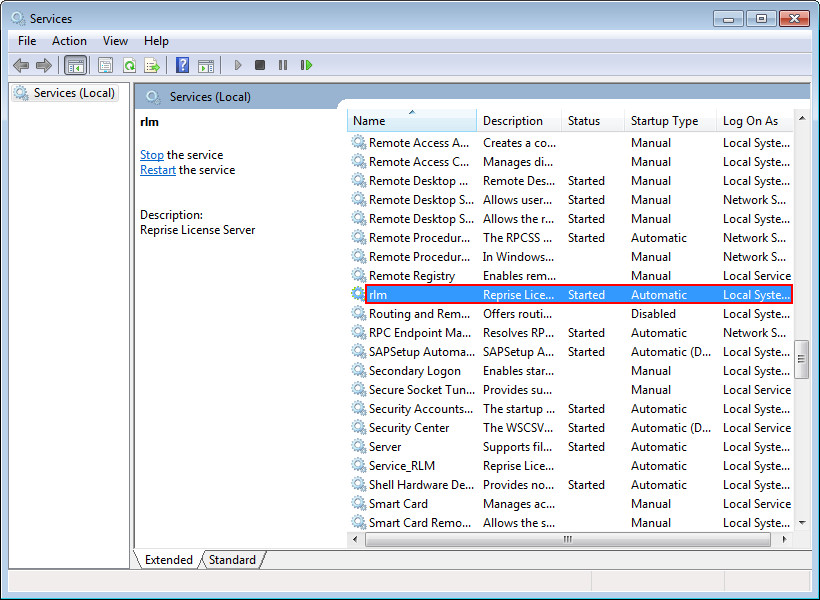The height and width of the screenshot is (600, 820).
Task: Open the View menu
Action: pos(115,41)
